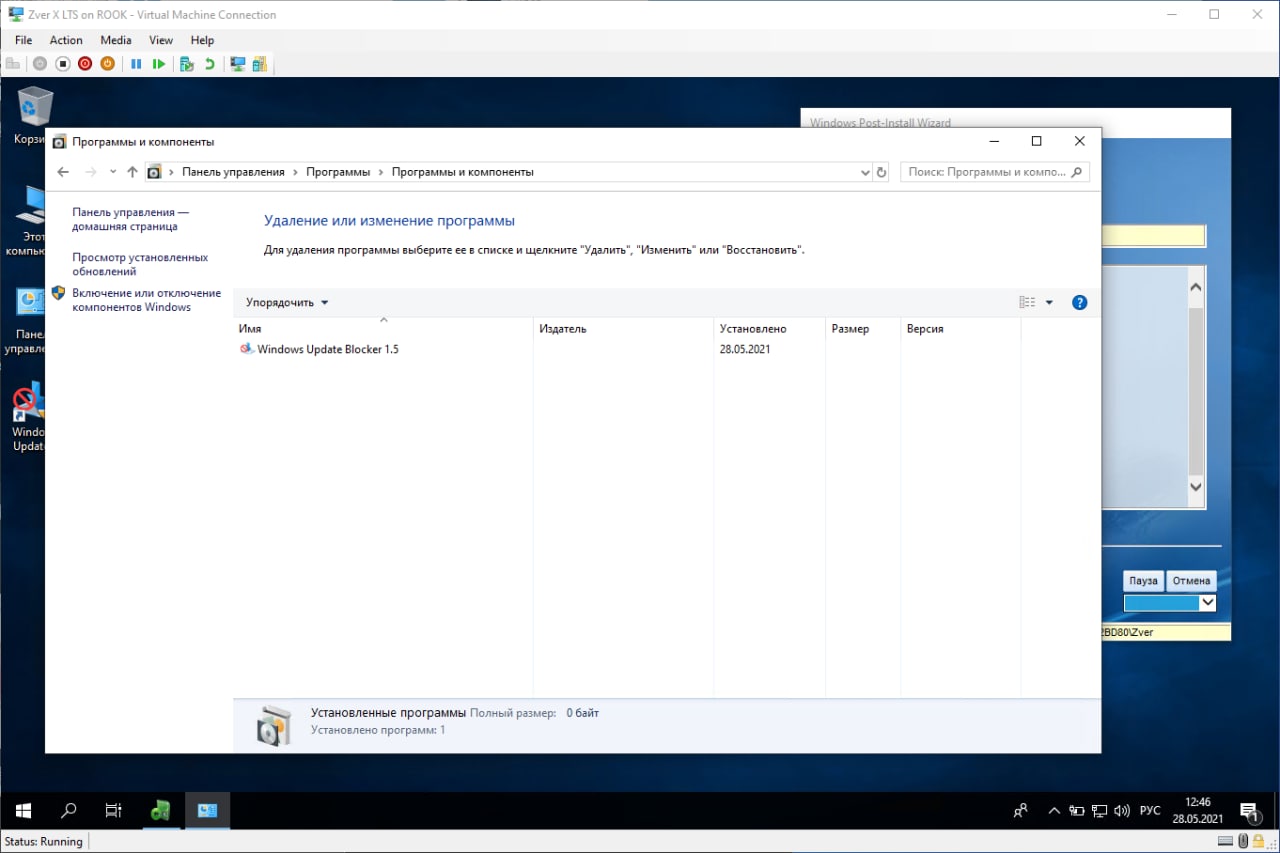This screenshot has height=853, width=1280.
Task: Click the volume speaker tray icon
Action: (1121, 811)
